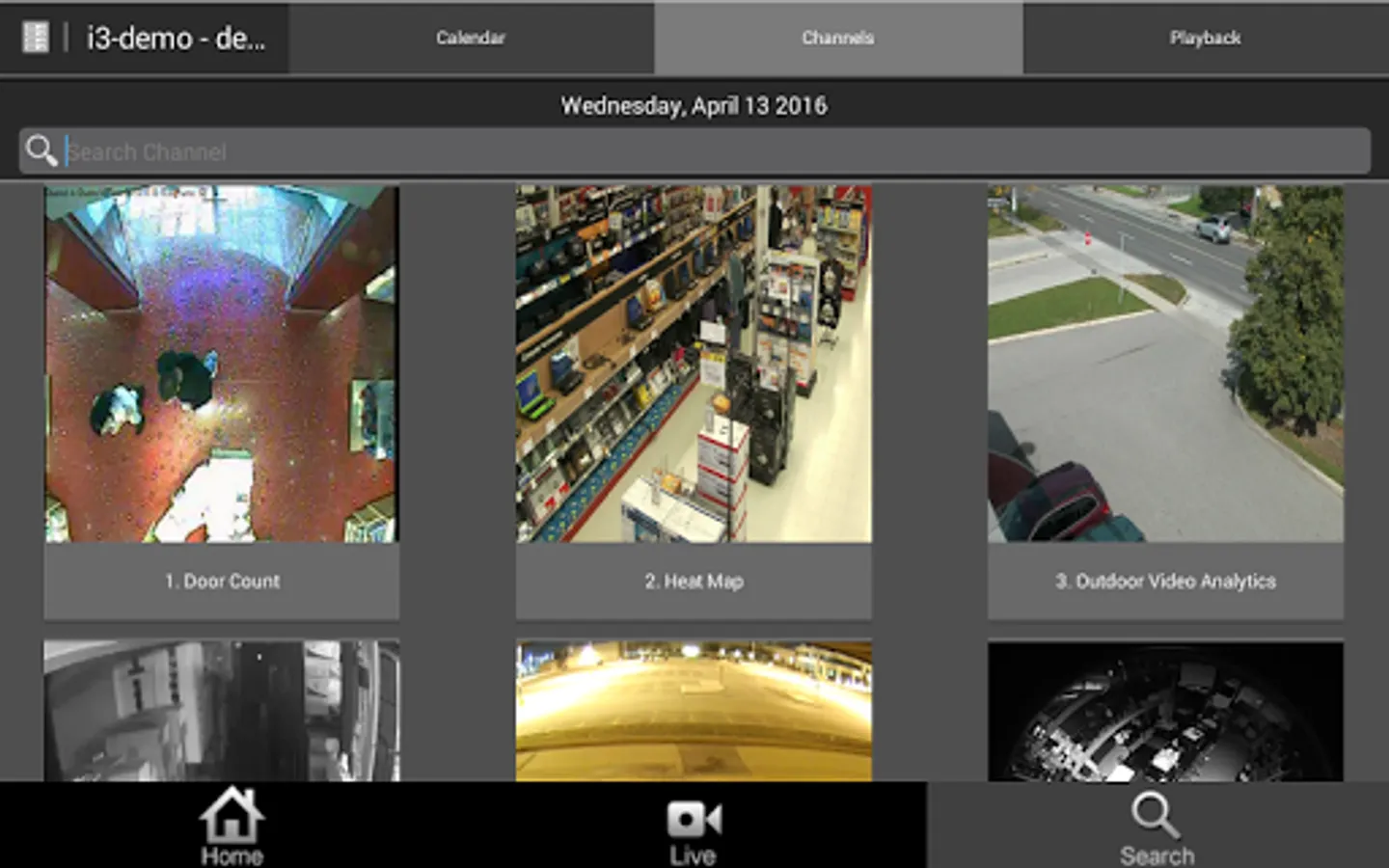
Task: Click the 'i3-demo - de...' server title
Action: click(x=176, y=39)
